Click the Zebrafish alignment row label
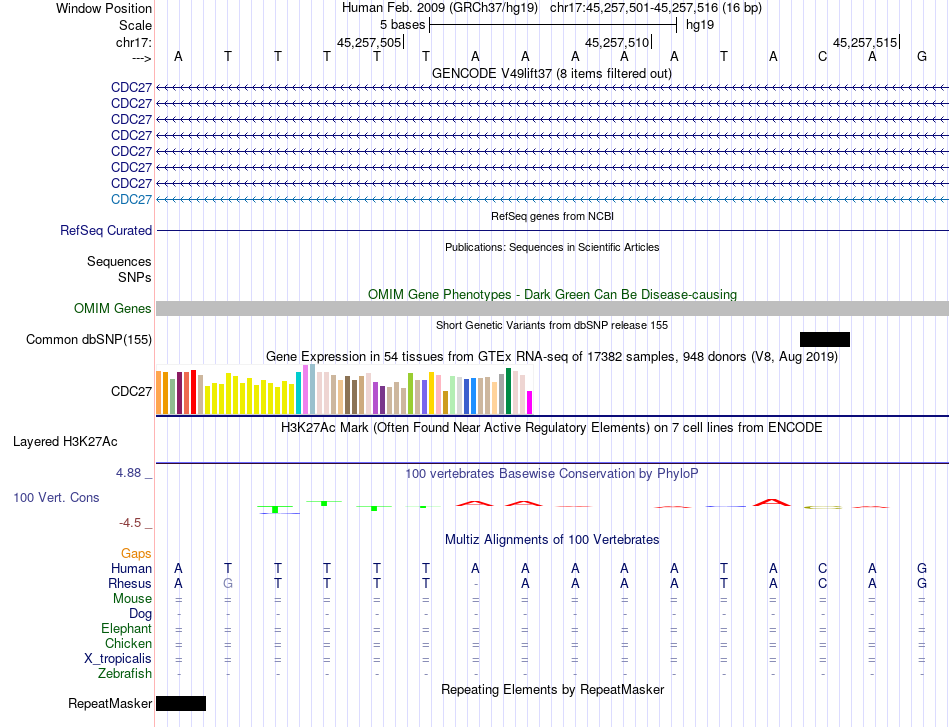The width and height of the screenshot is (950, 727). point(125,673)
